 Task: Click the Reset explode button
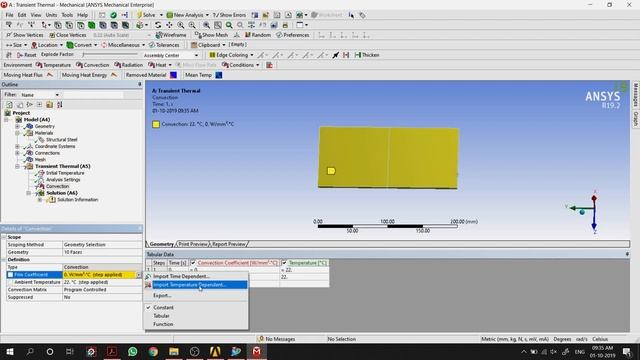[27, 55]
